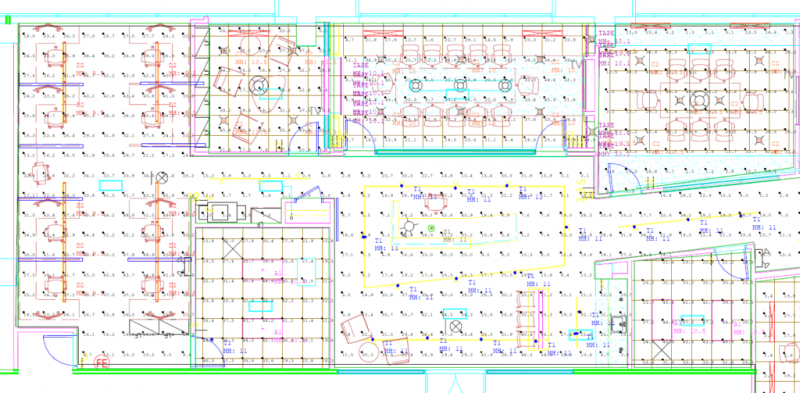
Task: Click the red FE fire extinguisher symbol
Action: click(x=102, y=363)
